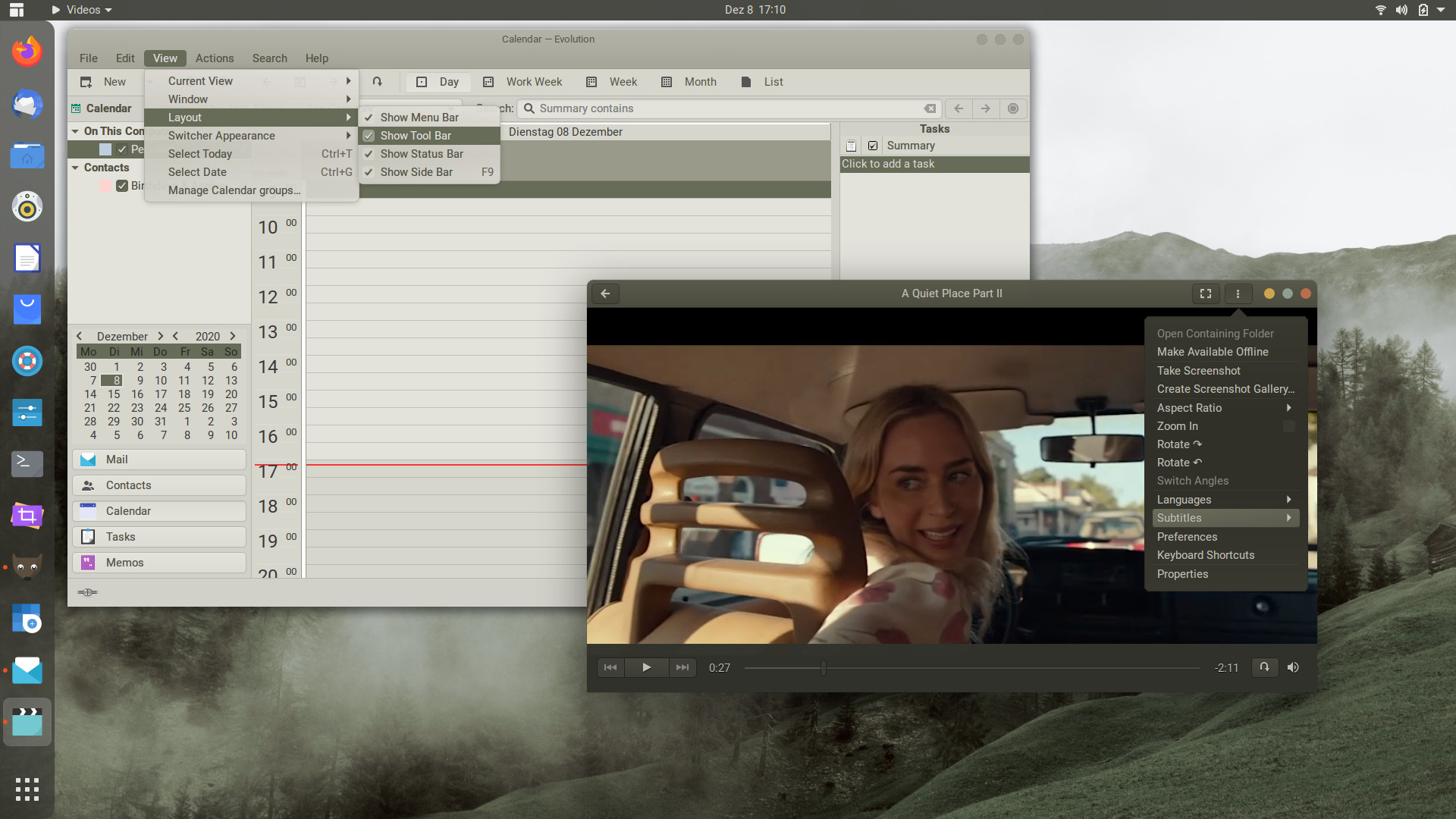Expand Languages submenu in Videos
The width and height of the screenshot is (1456, 819).
tap(1225, 500)
